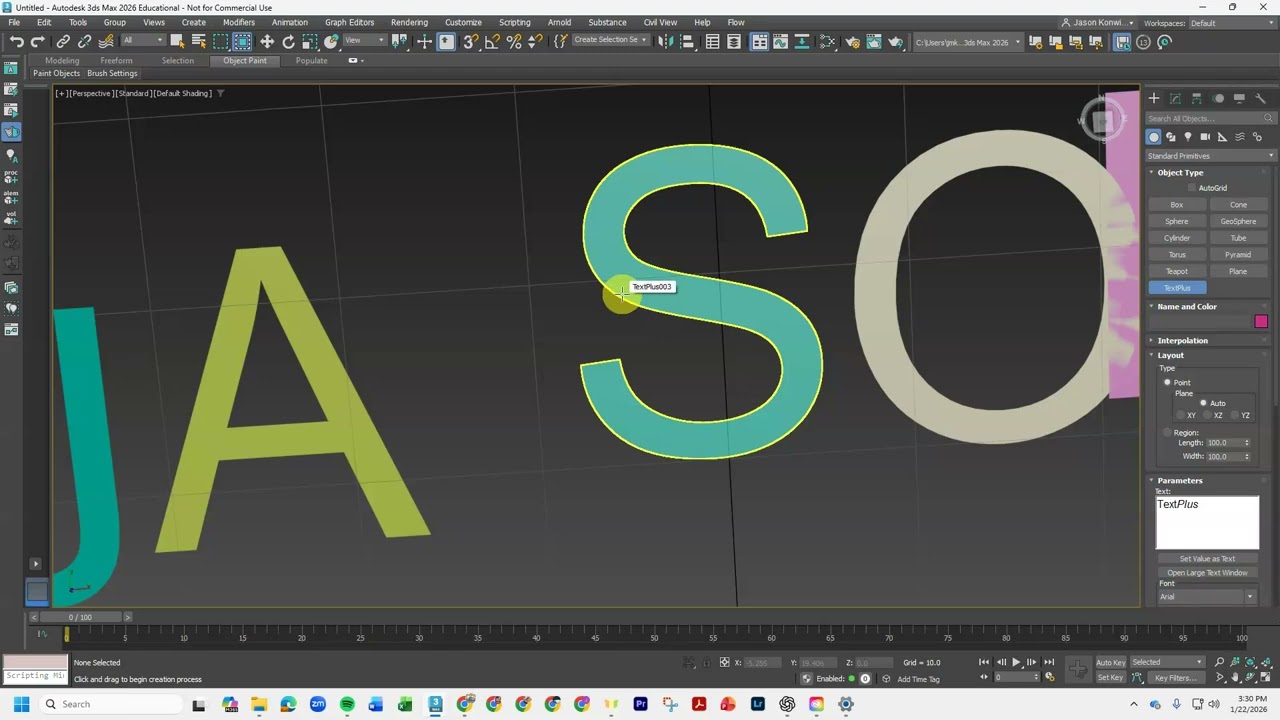Viewport: 1280px width, 720px height.
Task: Click the Text input box containing TextPlus
Action: 1207,522
